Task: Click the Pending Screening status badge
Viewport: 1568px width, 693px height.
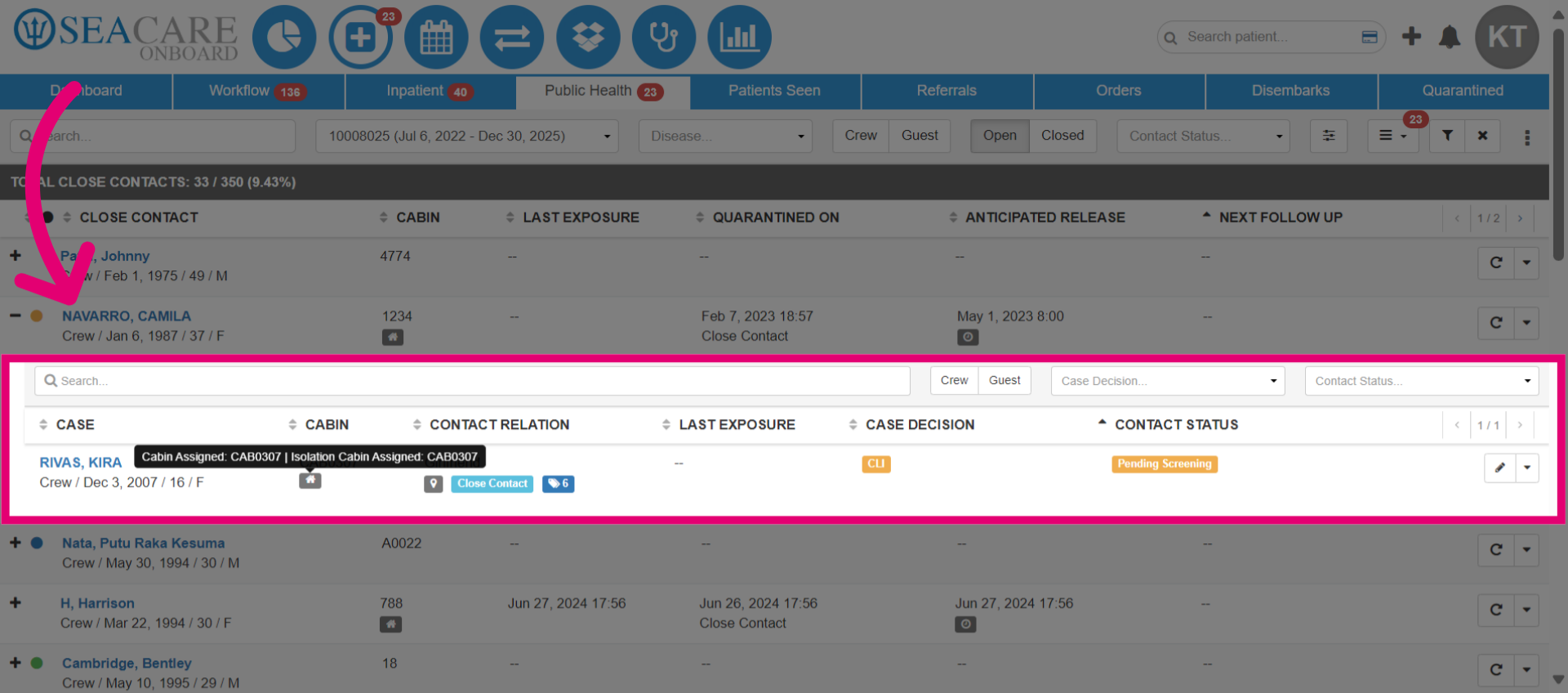Action: coord(1165,464)
